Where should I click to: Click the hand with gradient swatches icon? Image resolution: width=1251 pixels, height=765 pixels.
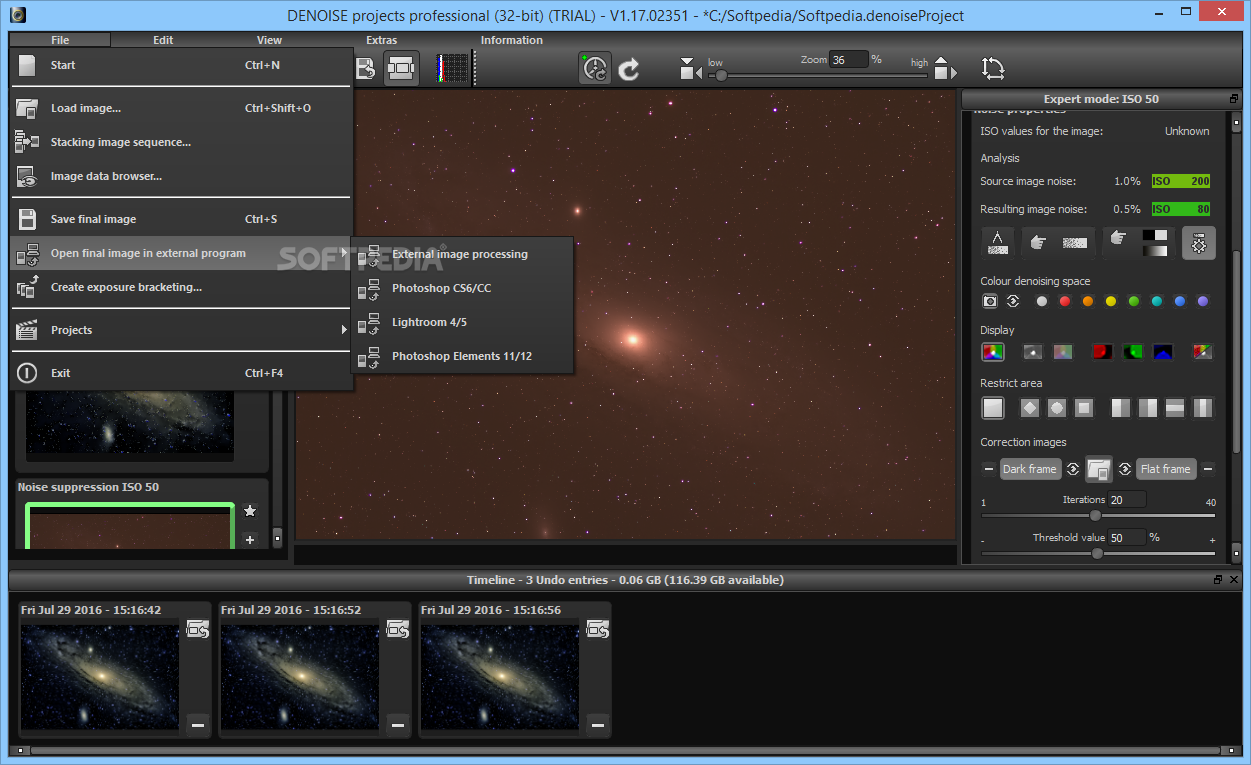pyautogui.click(x=1138, y=242)
